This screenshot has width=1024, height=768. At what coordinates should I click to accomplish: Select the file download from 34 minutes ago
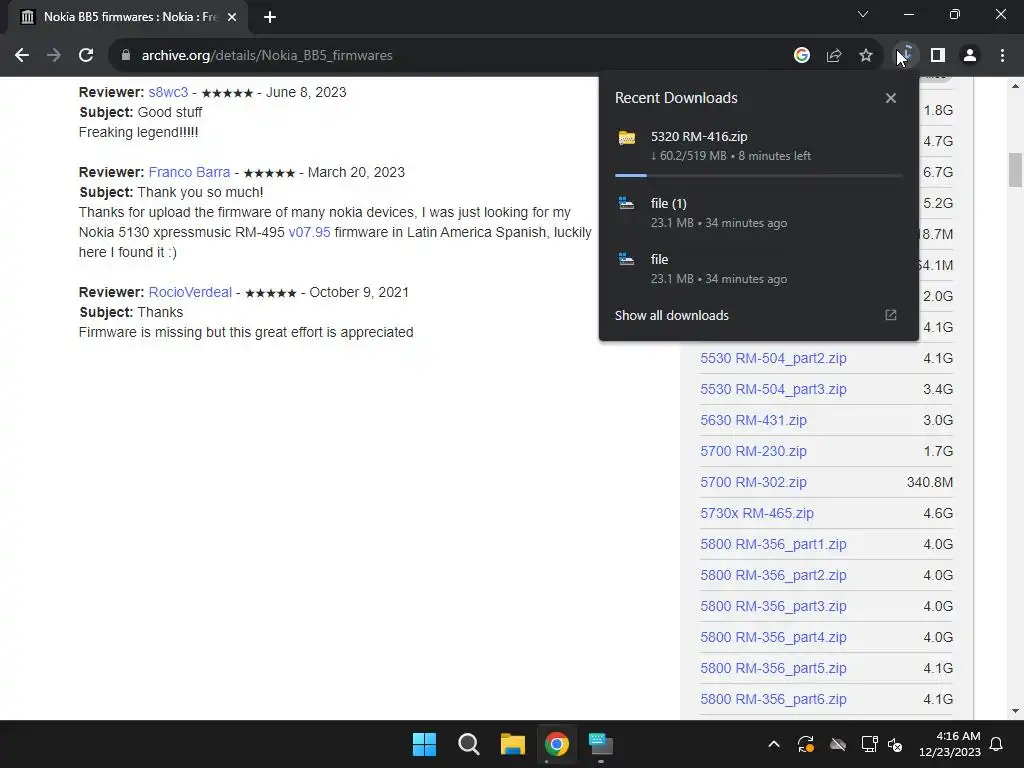[x=759, y=268]
